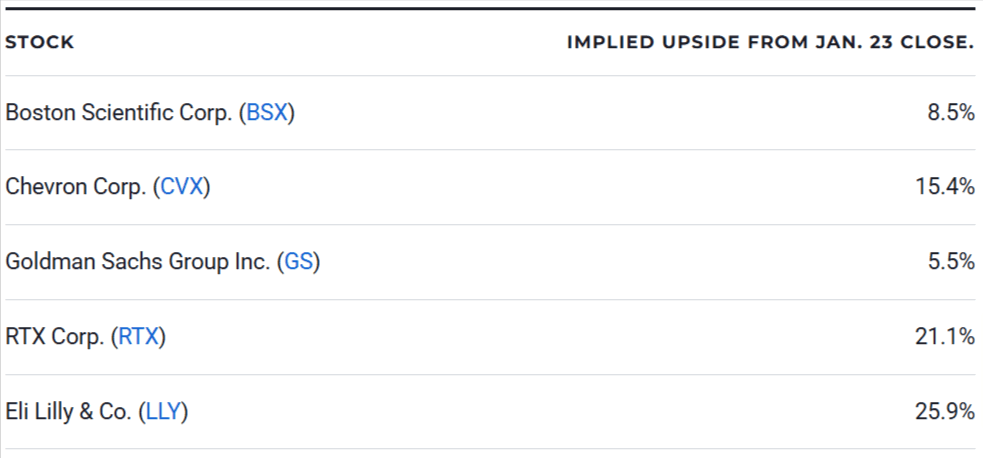Click the STOCK column header
983x458 pixels.
(40, 42)
